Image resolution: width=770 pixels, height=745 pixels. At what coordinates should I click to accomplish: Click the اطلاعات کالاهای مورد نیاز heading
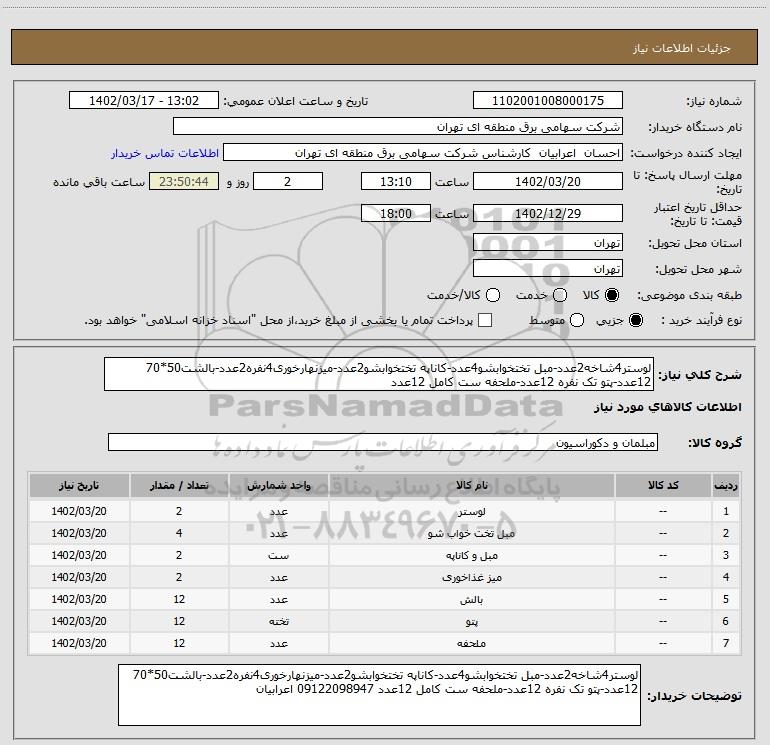point(668,407)
